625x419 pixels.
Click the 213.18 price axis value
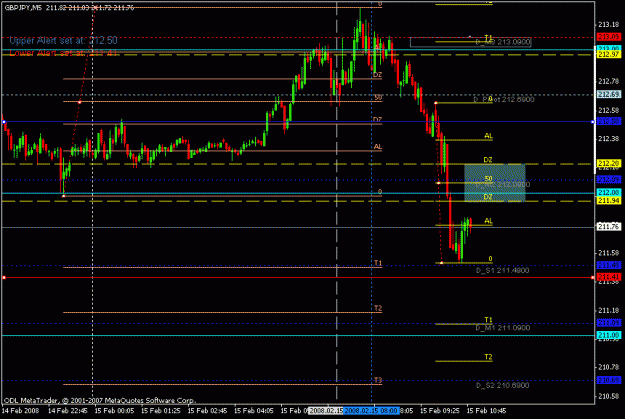point(609,25)
